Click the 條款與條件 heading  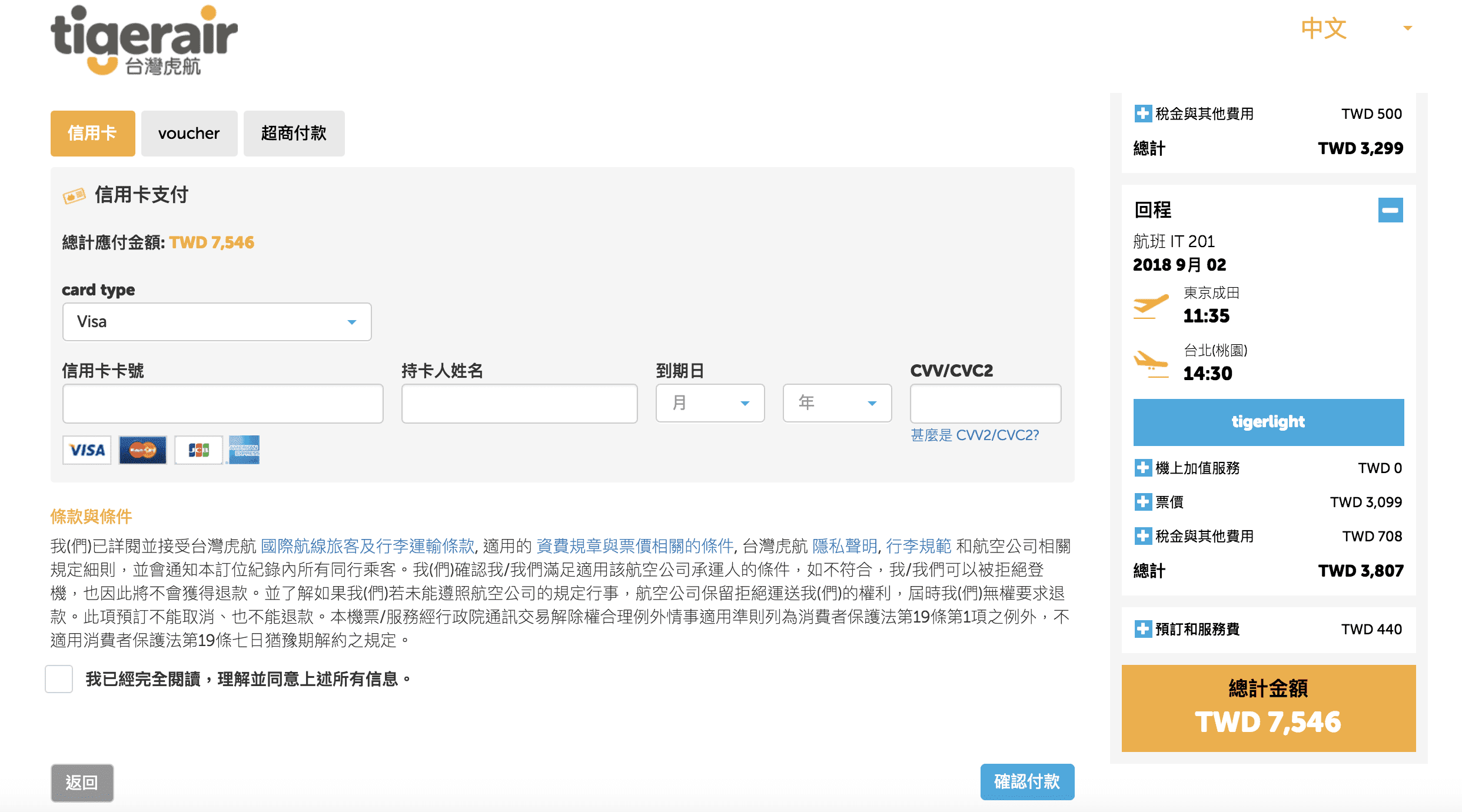91,517
